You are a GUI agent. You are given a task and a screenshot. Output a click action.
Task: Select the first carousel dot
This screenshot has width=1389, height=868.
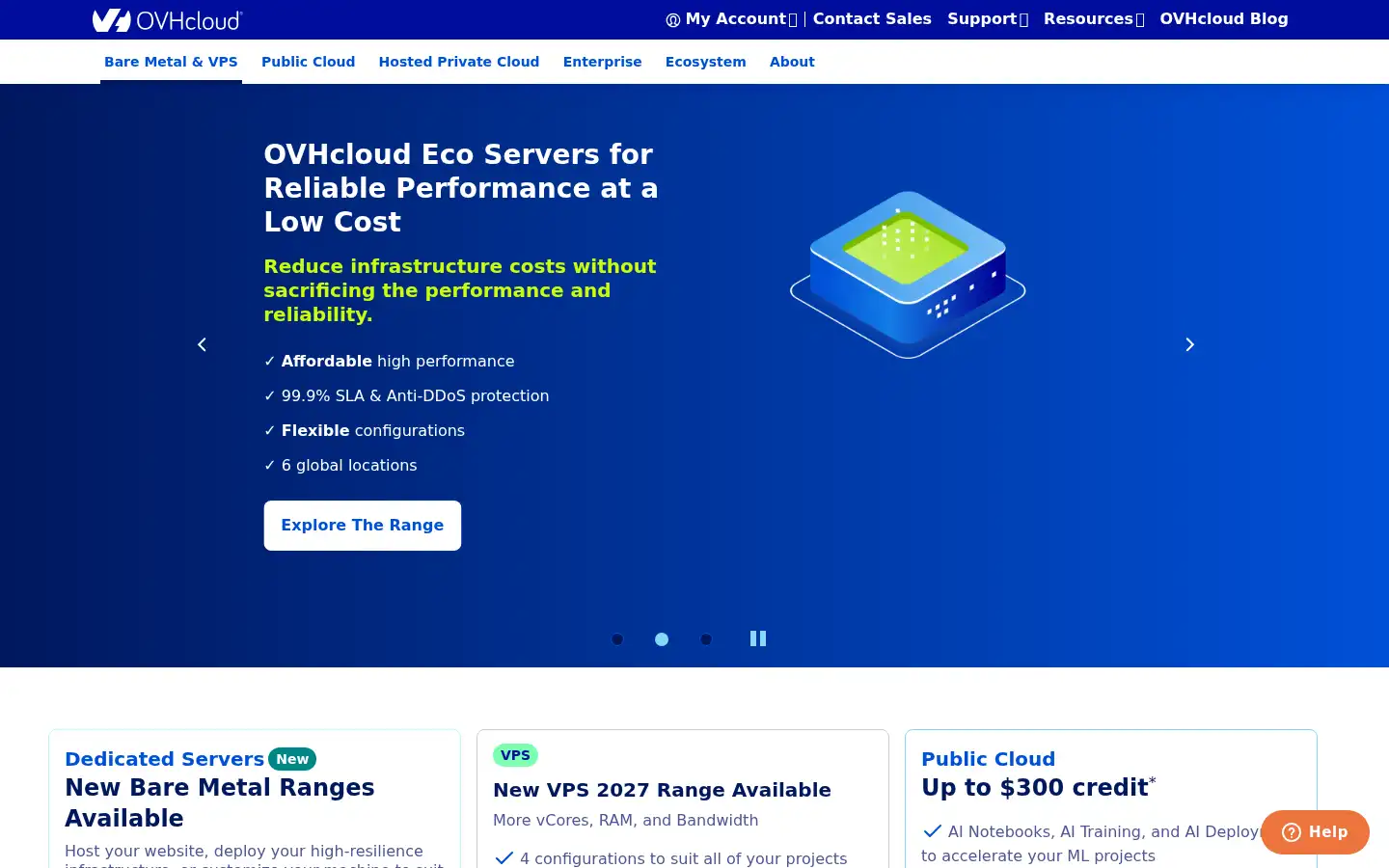[x=617, y=639]
